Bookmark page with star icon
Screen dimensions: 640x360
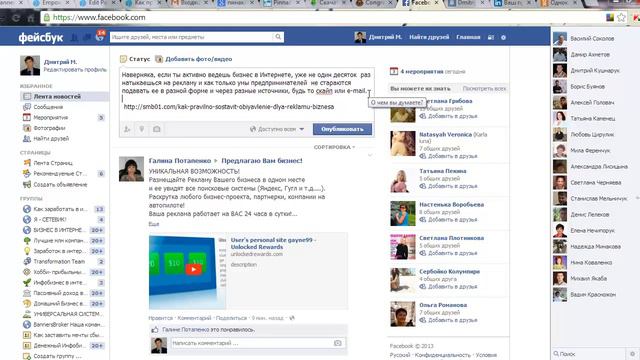click(x=621, y=17)
